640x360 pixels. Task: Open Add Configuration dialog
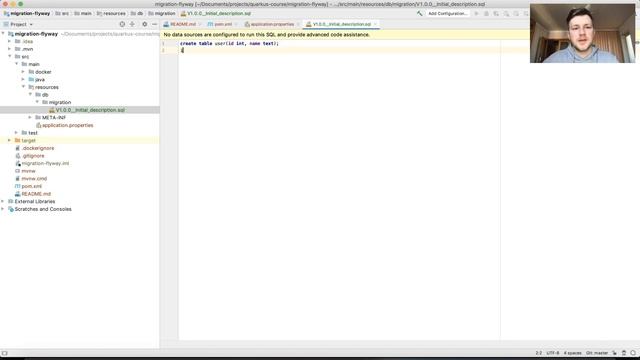coord(447,13)
